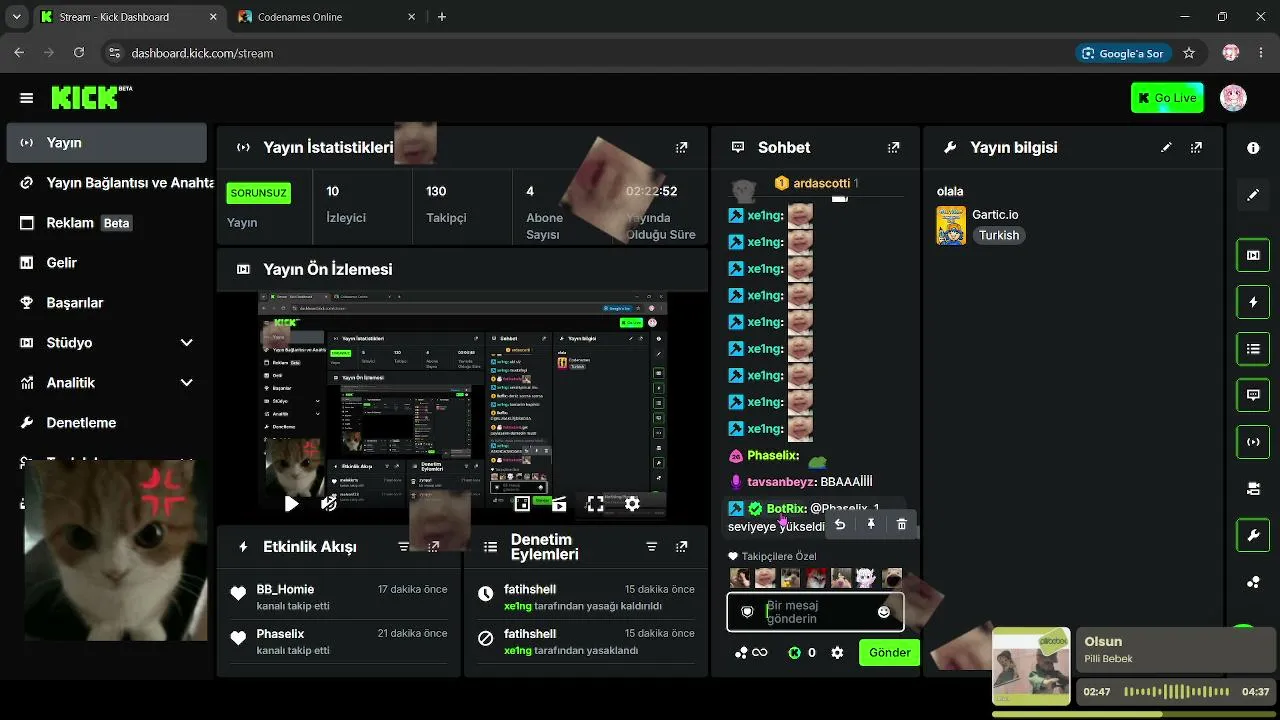This screenshot has height=720, width=1280.
Task: Open the emoji picker in chat input
Action: (x=884, y=612)
